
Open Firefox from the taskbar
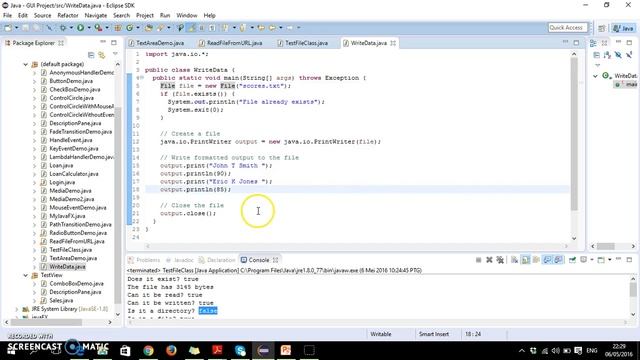coord(171,350)
